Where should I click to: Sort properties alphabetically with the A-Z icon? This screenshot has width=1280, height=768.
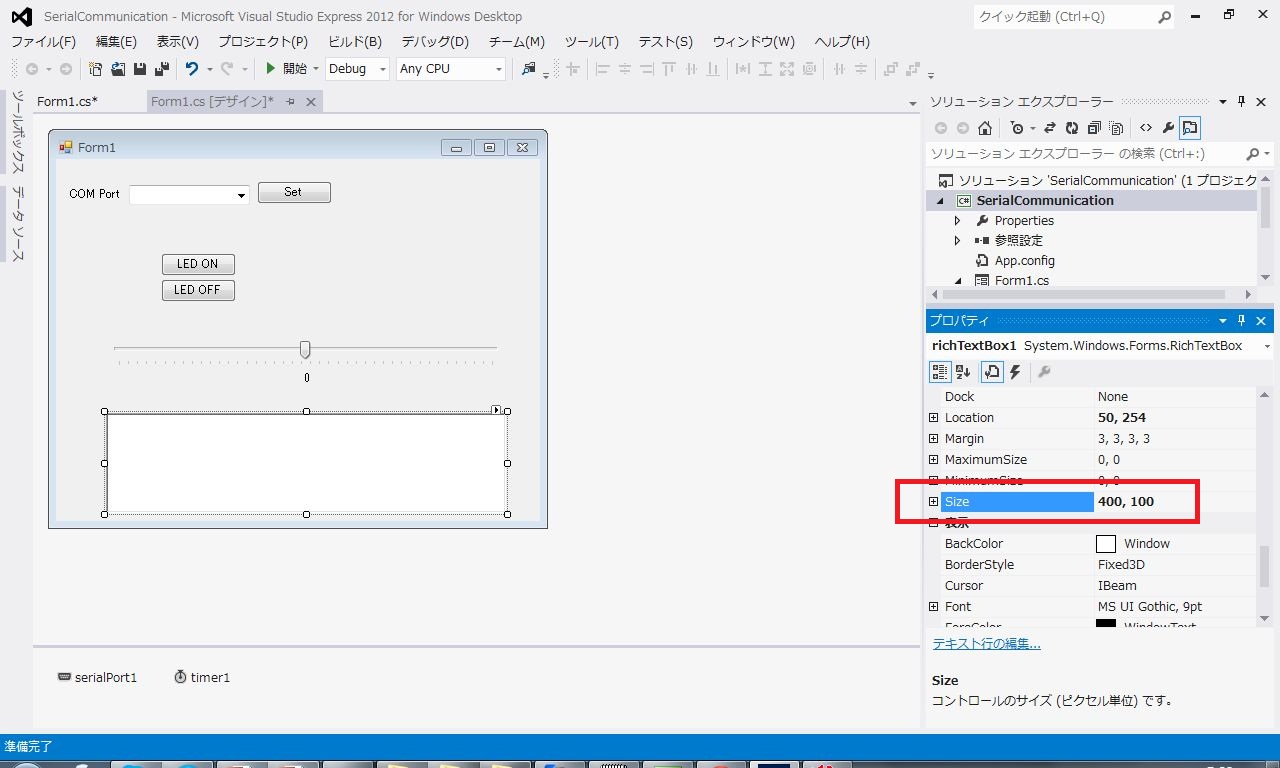pyautogui.click(x=963, y=372)
